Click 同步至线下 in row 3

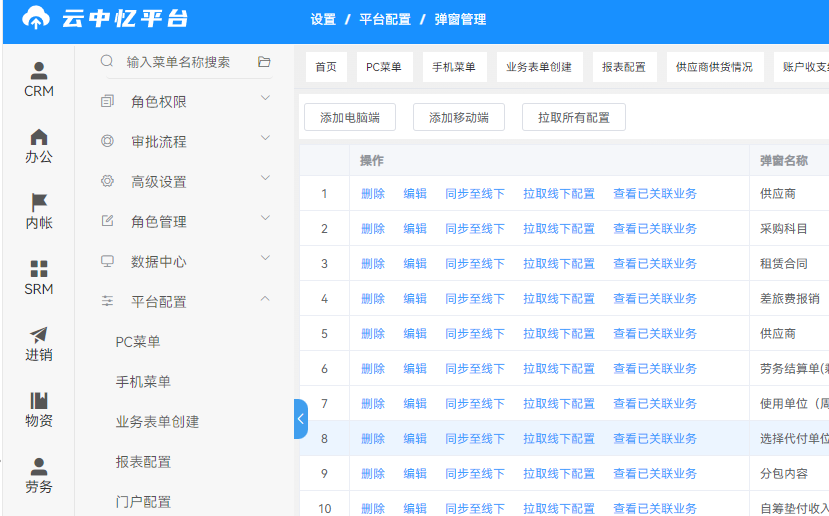tap(475, 263)
